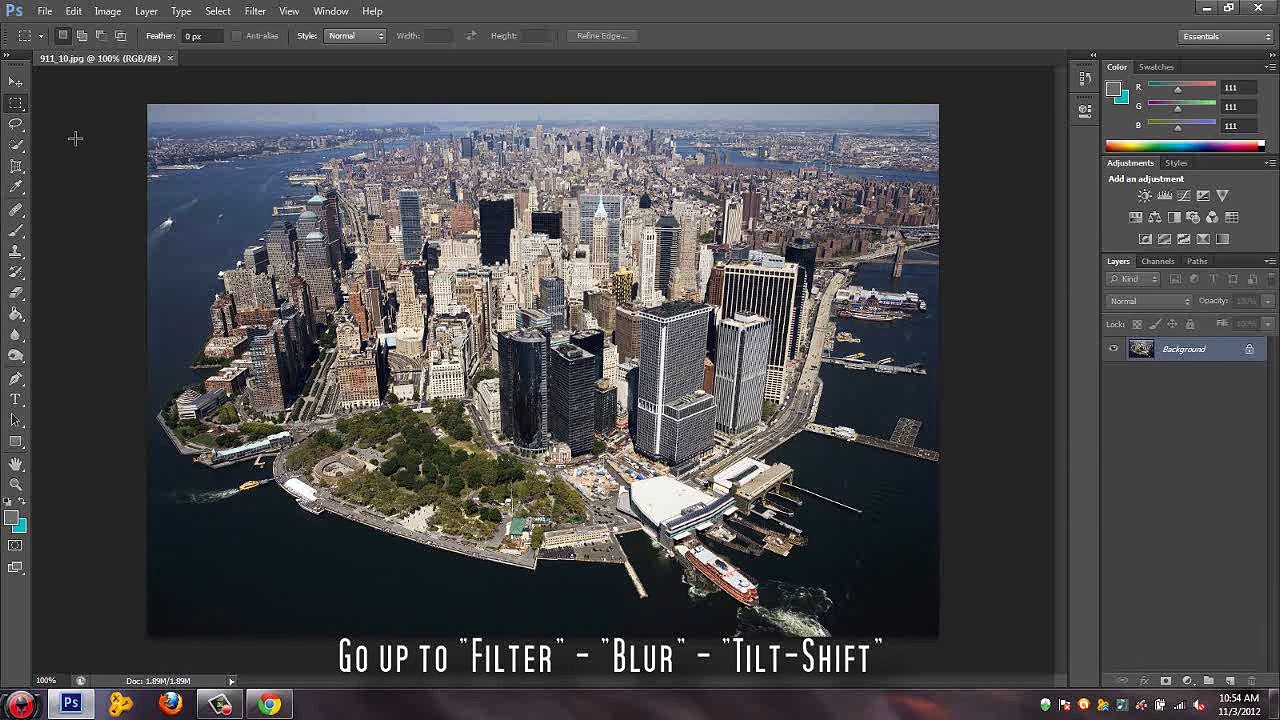This screenshot has width=1280, height=720.
Task: Toggle Edit in Quick Mask mode
Action: tap(15, 546)
